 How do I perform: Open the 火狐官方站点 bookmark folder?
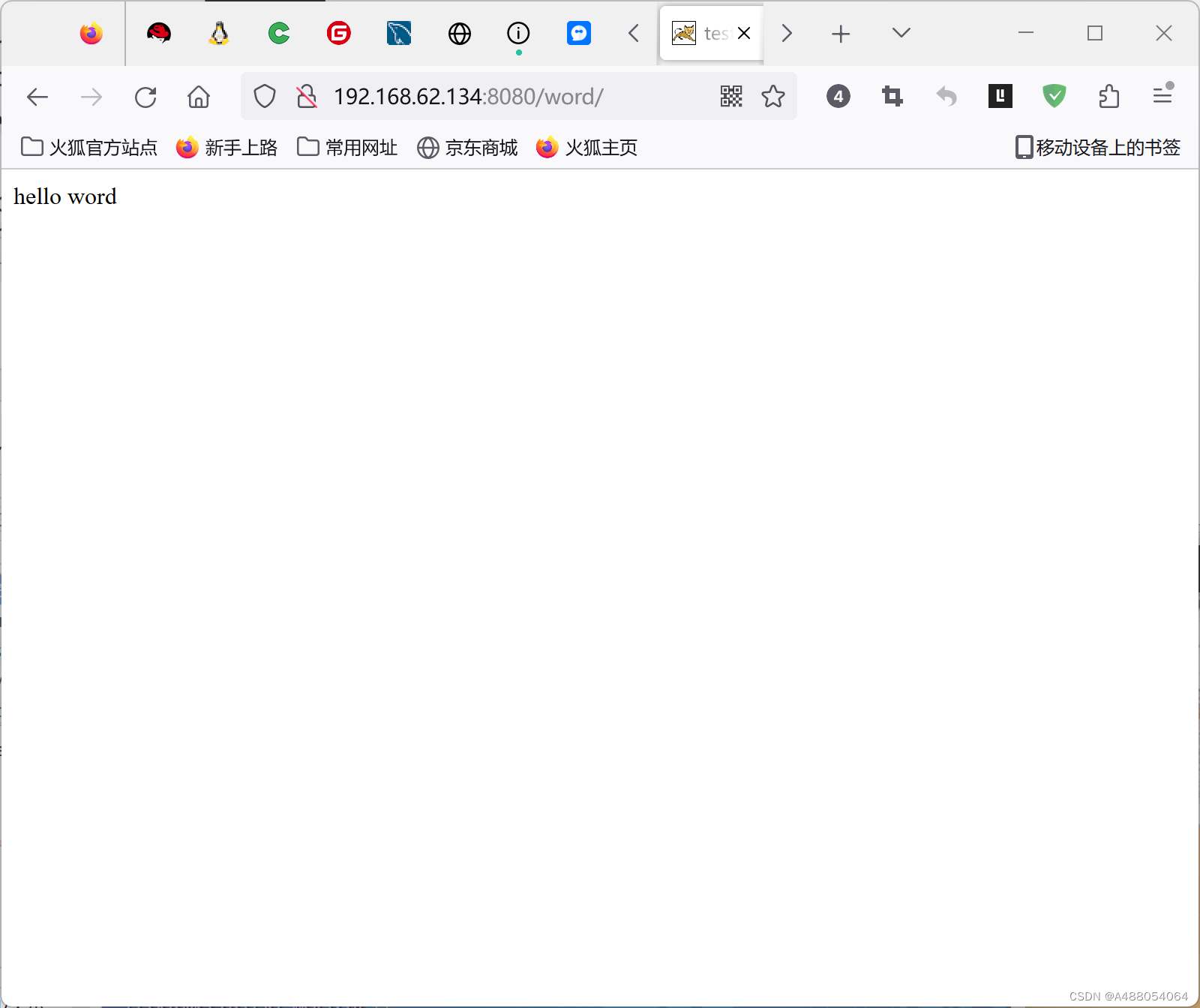89,148
